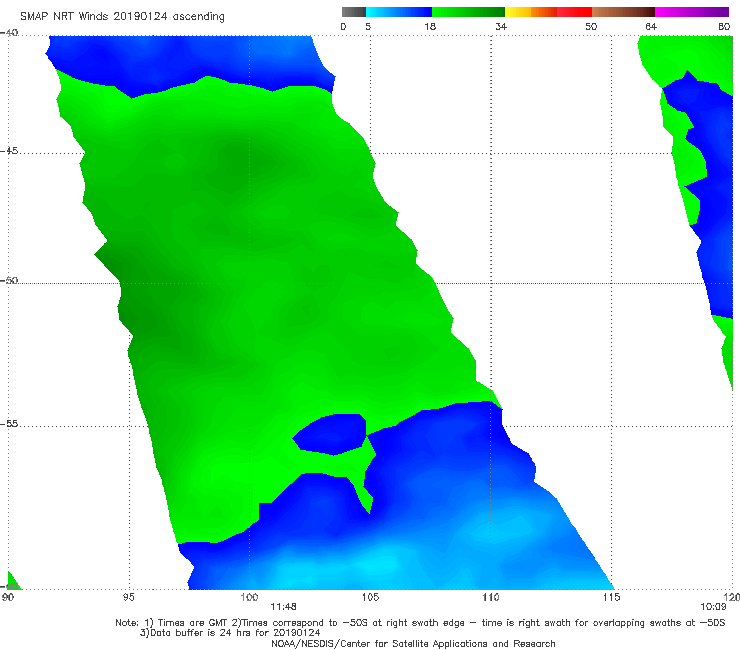The image size is (740, 650).
Task: Click the longitude label '110'
Action: 491,597
